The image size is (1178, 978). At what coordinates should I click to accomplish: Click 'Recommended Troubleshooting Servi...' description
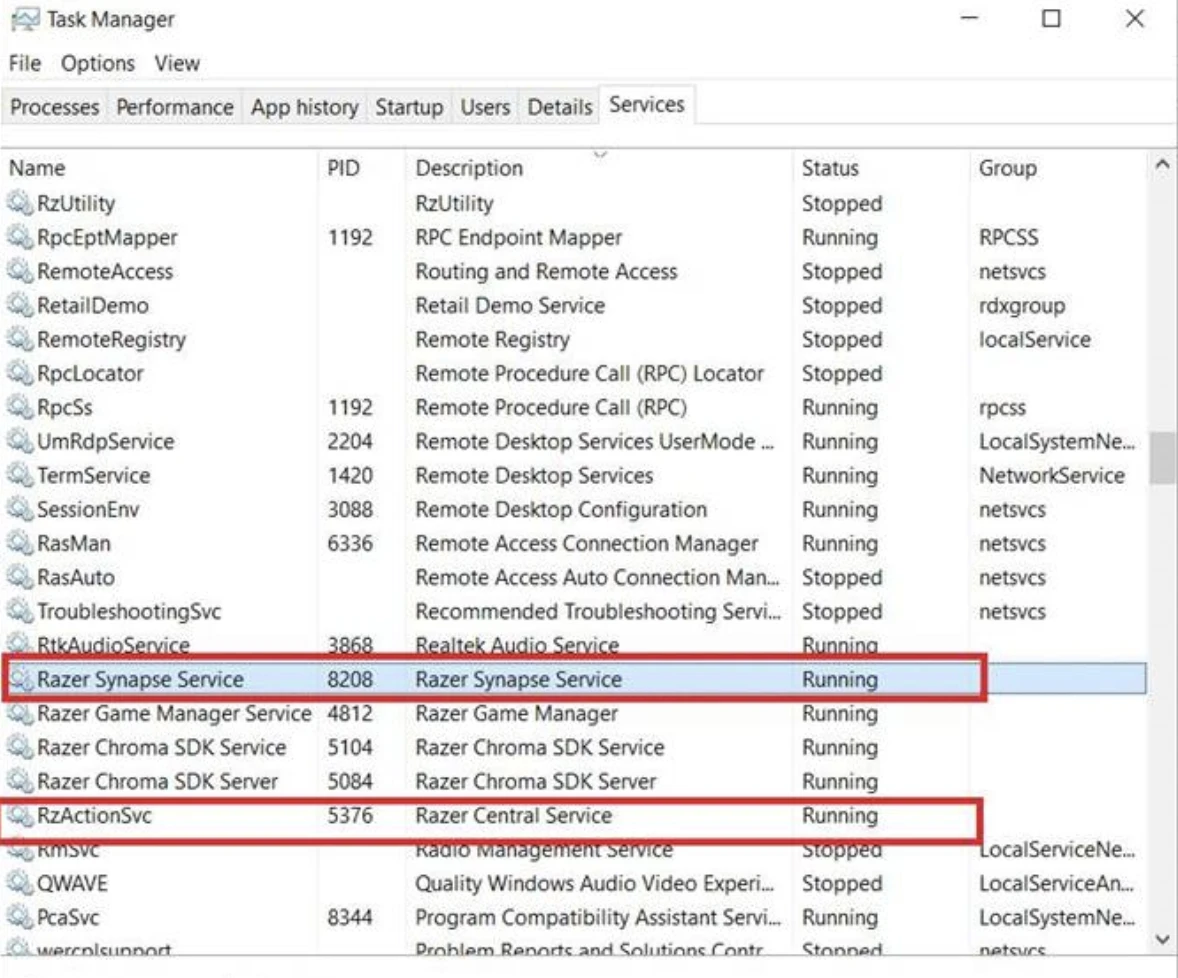coord(598,611)
